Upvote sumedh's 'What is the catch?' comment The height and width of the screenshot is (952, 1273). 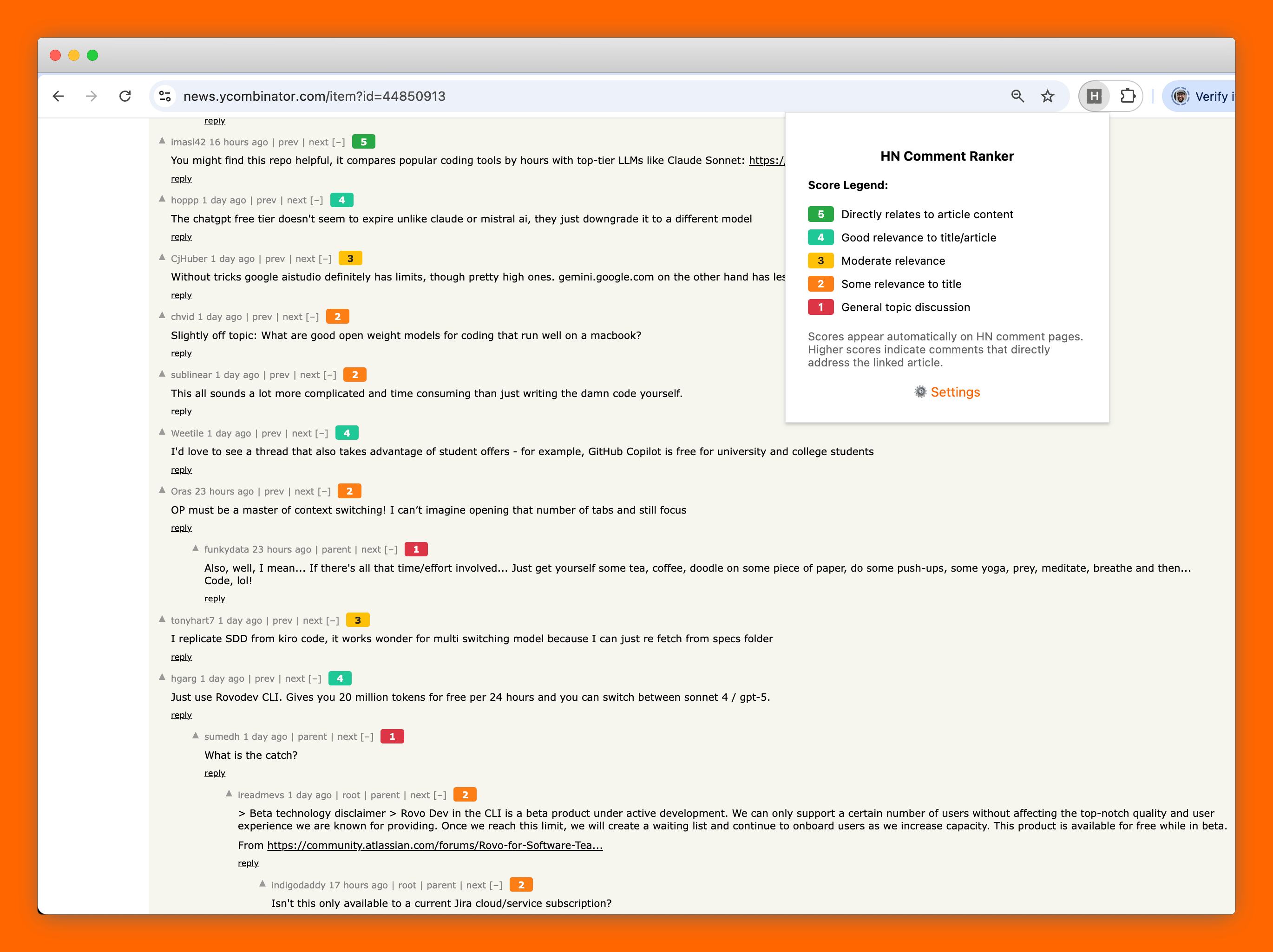click(x=196, y=735)
